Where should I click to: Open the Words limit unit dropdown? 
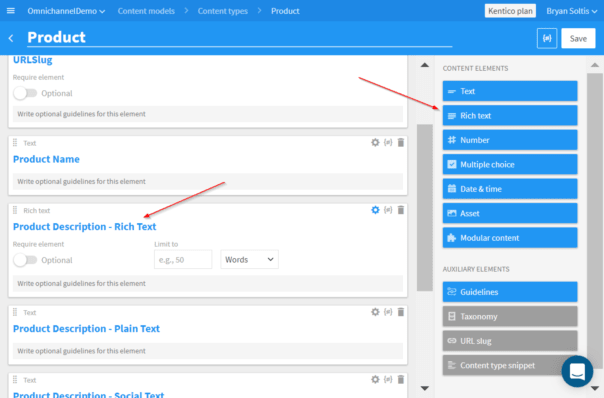click(249, 260)
